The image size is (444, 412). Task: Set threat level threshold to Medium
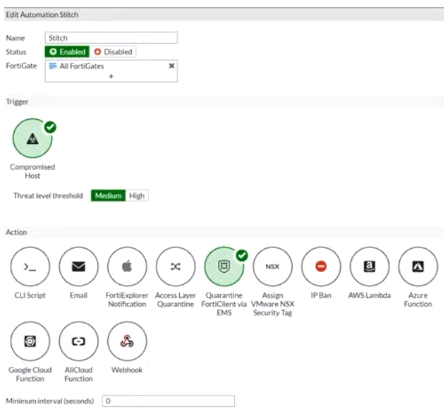click(x=108, y=196)
